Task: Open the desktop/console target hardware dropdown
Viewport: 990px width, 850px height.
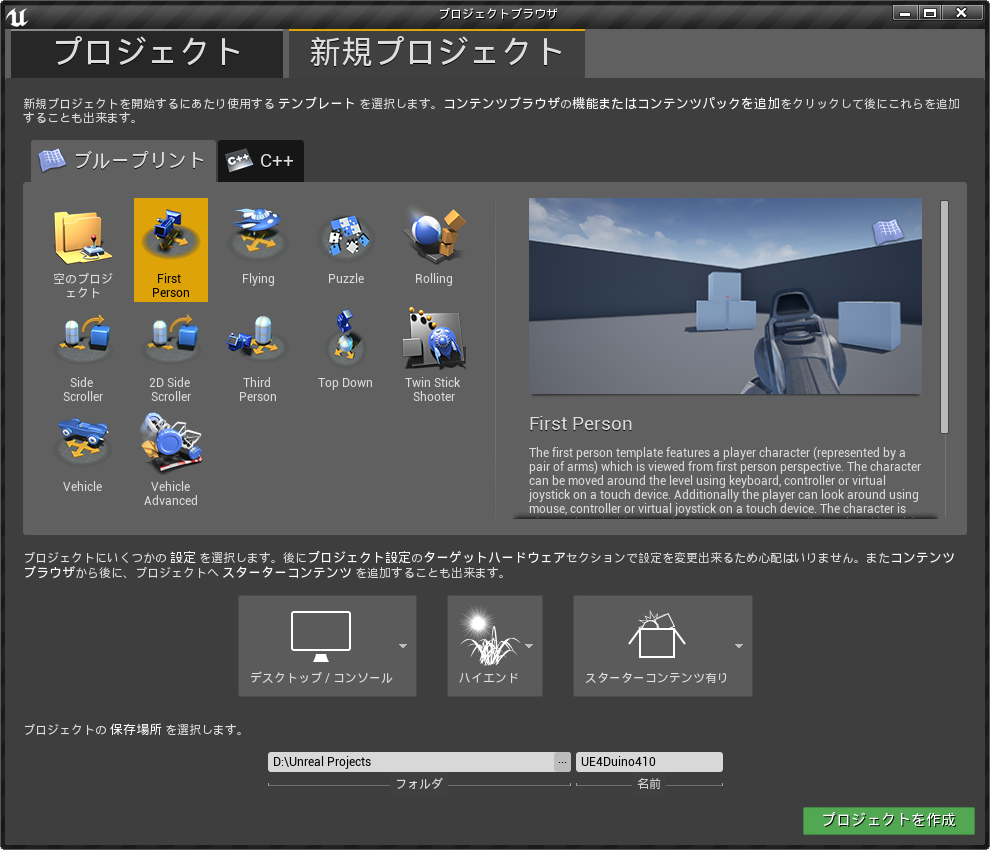Action: coord(327,646)
